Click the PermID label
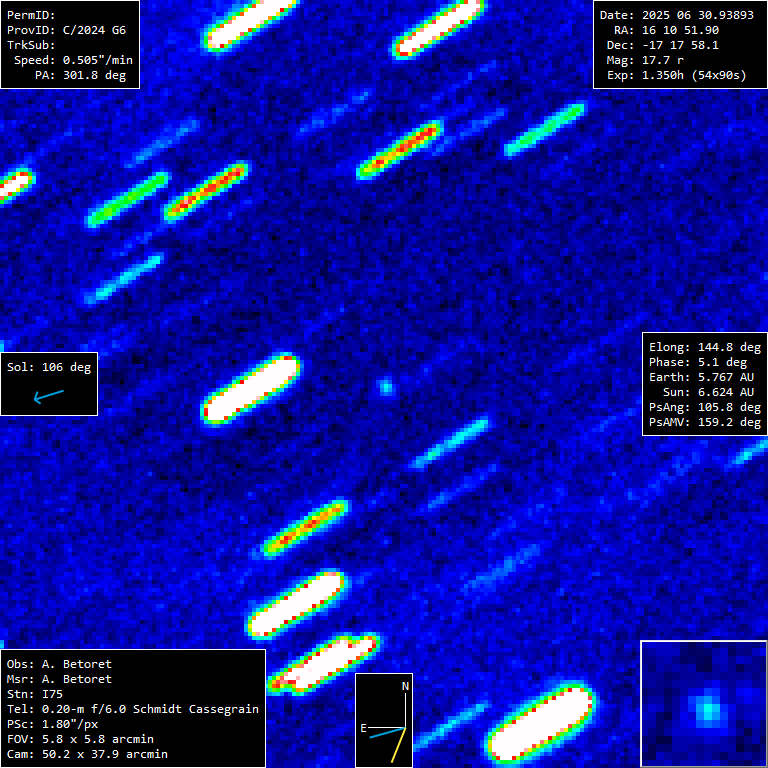The image size is (768, 768). click(31, 15)
